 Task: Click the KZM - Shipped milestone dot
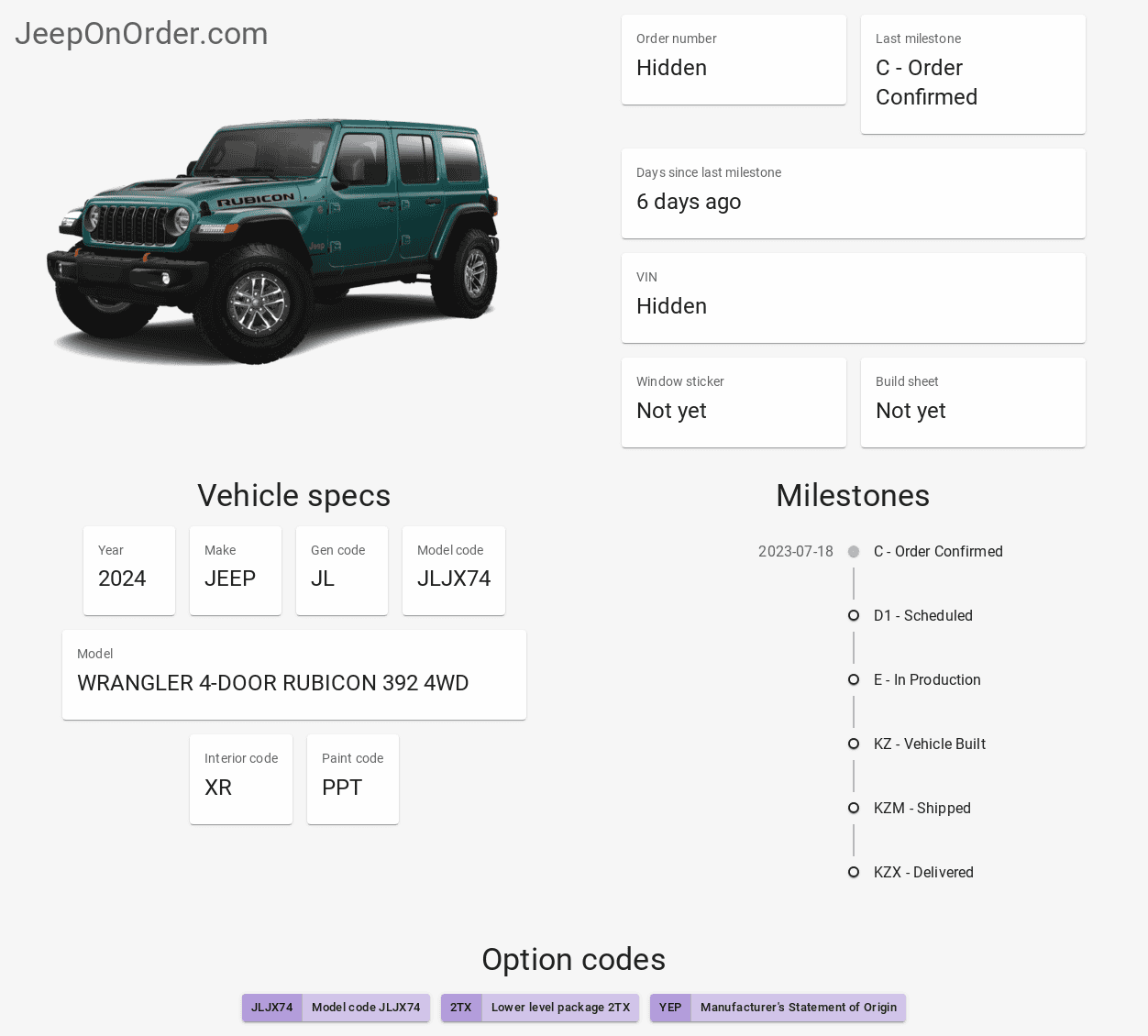[x=854, y=808]
